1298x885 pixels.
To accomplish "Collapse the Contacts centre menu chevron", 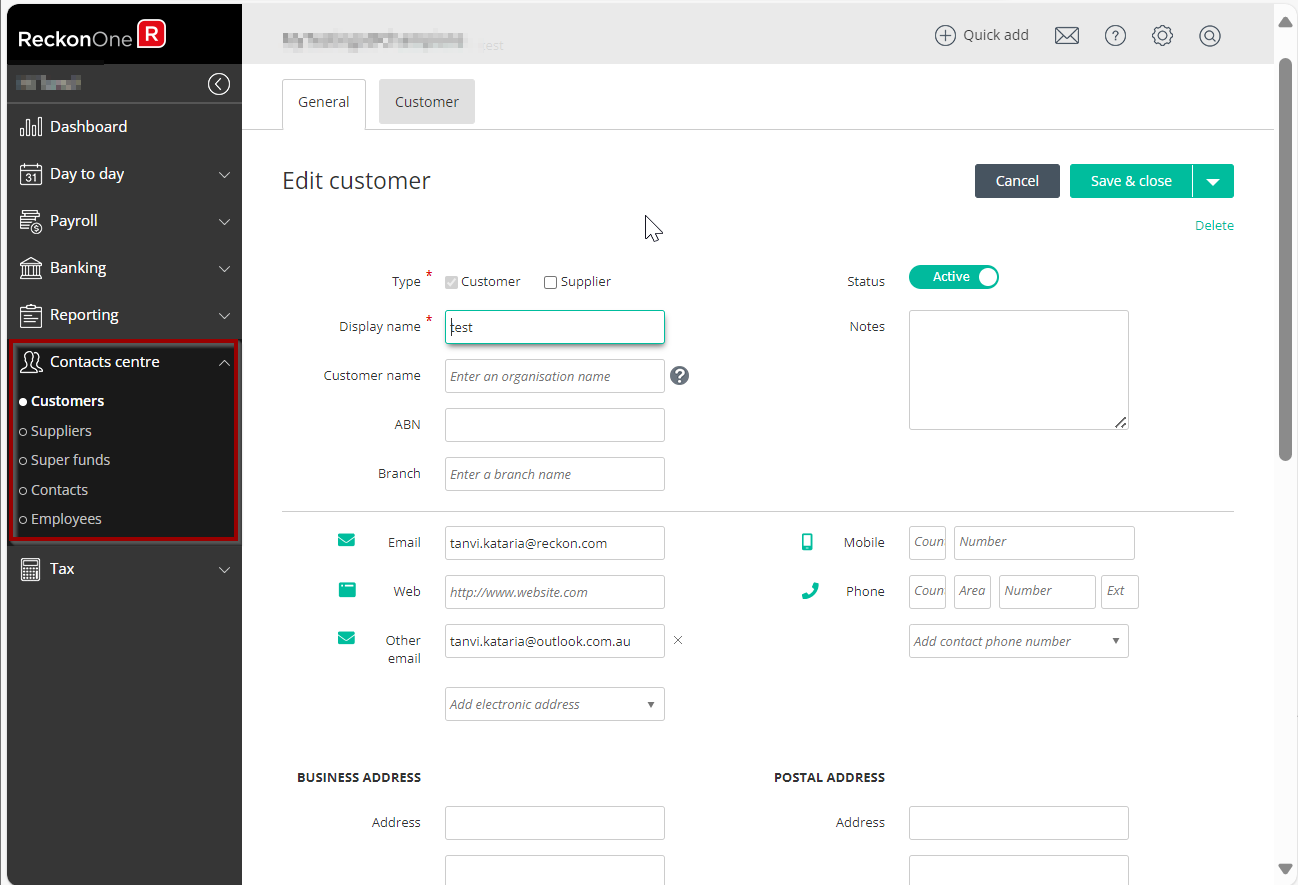I will pos(224,363).
